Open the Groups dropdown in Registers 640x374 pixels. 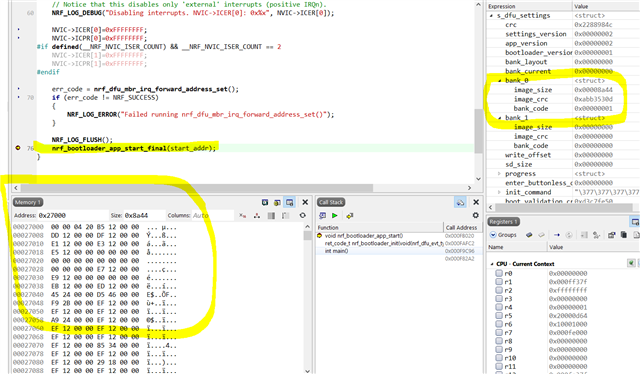click(503, 235)
